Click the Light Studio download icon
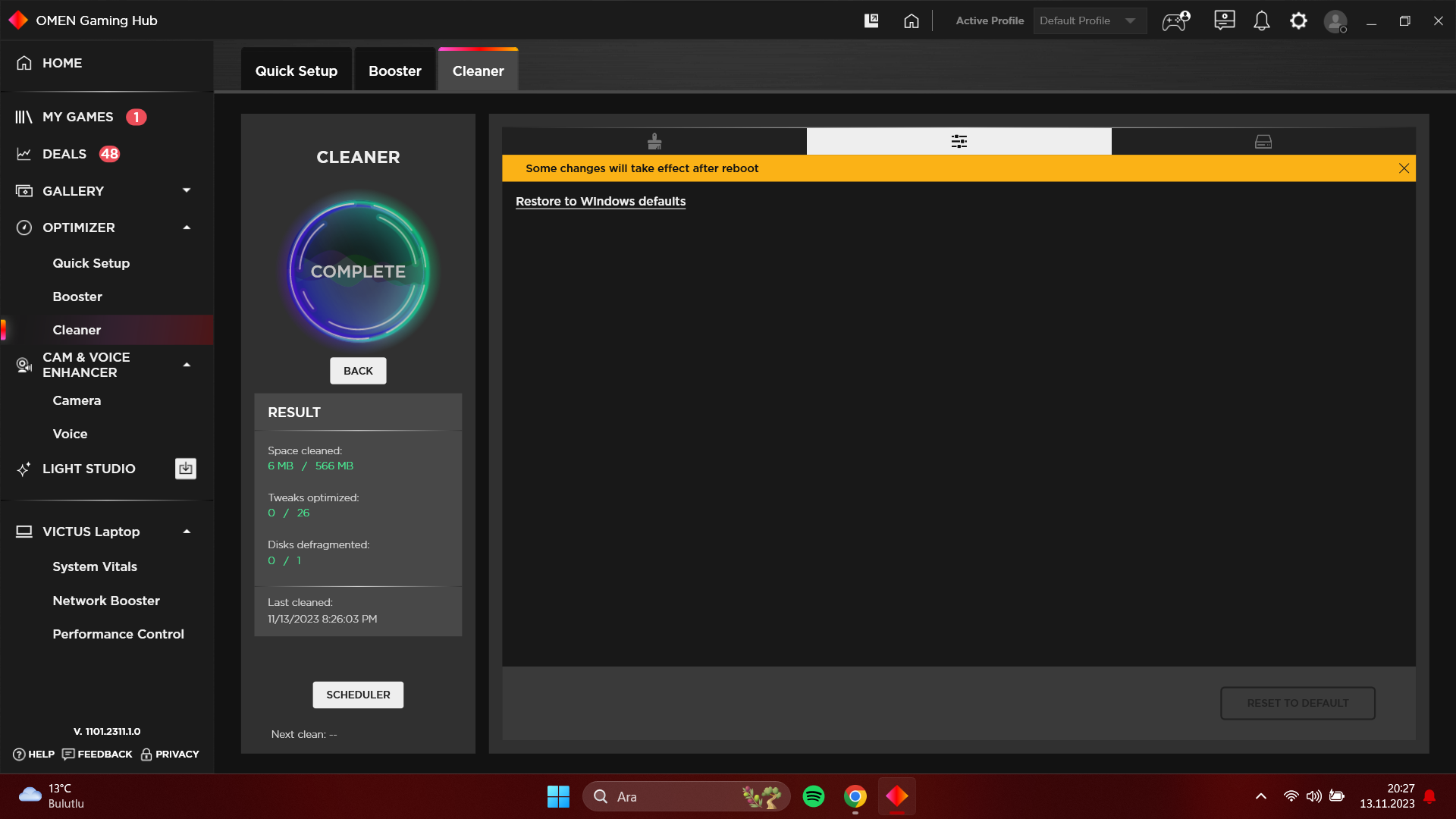This screenshot has height=819, width=1456. point(186,469)
